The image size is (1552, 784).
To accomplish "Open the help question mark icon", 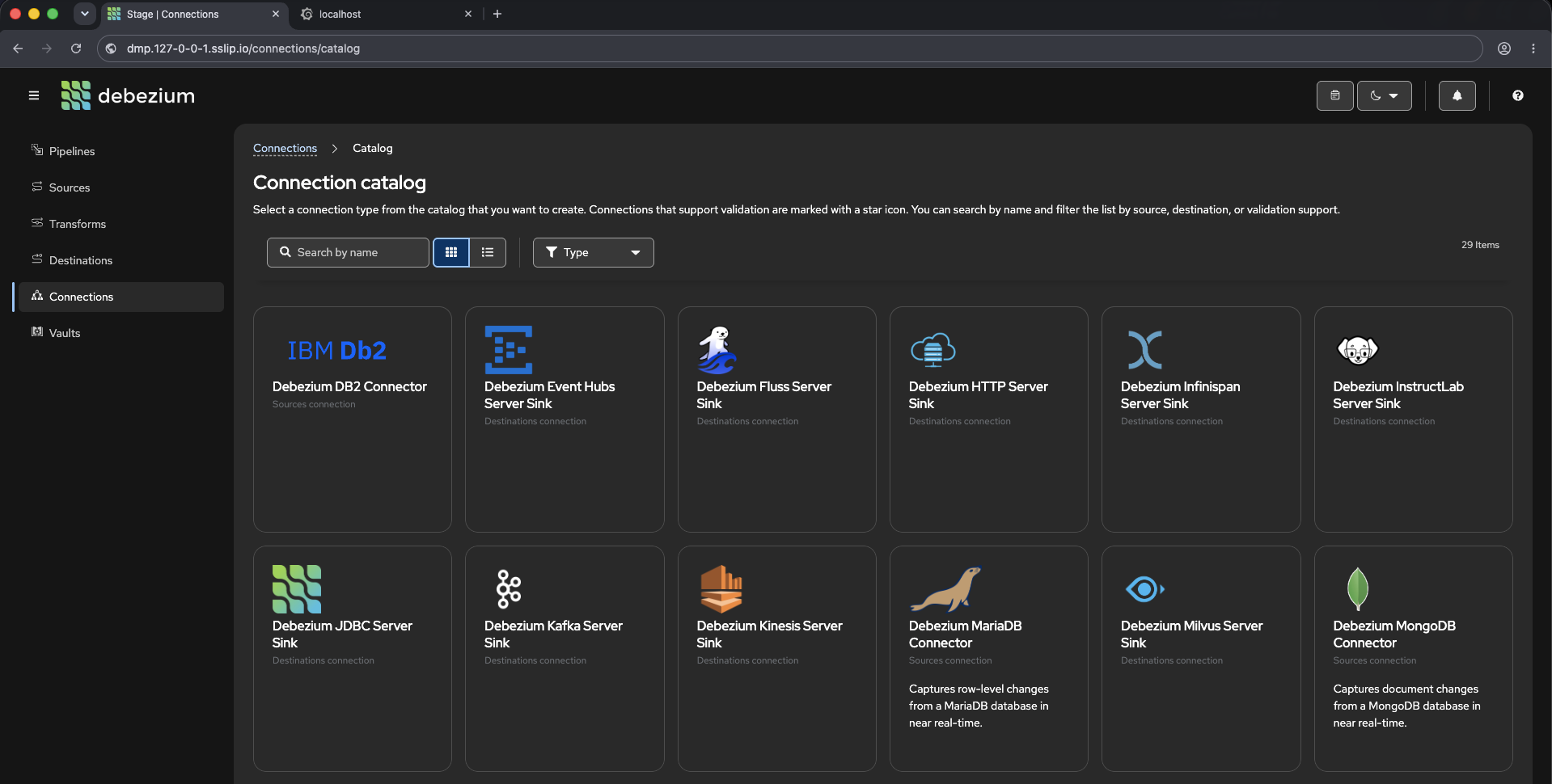I will tap(1517, 95).
